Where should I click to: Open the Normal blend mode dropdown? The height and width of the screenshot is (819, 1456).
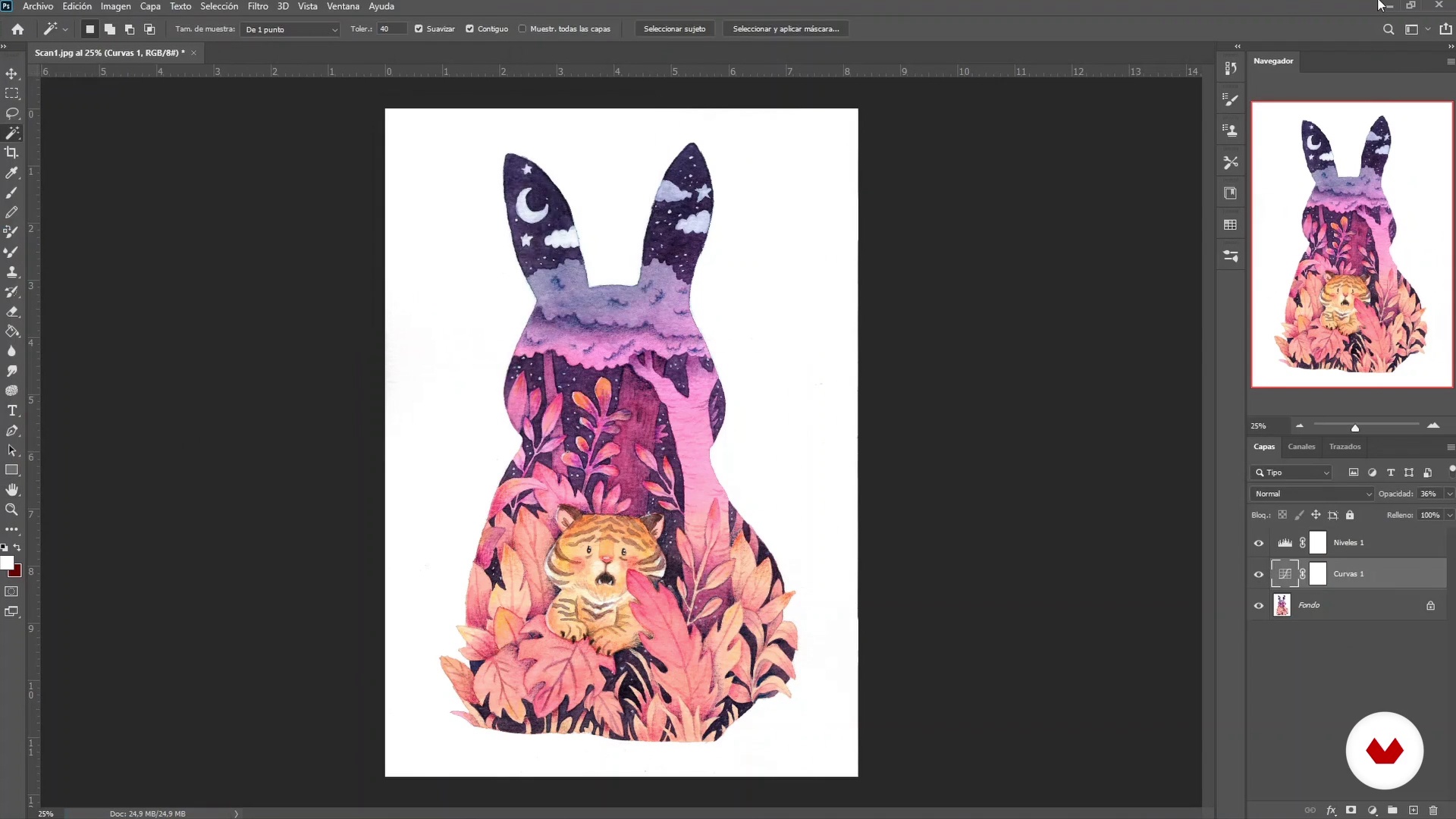(x=1312, y=494)
